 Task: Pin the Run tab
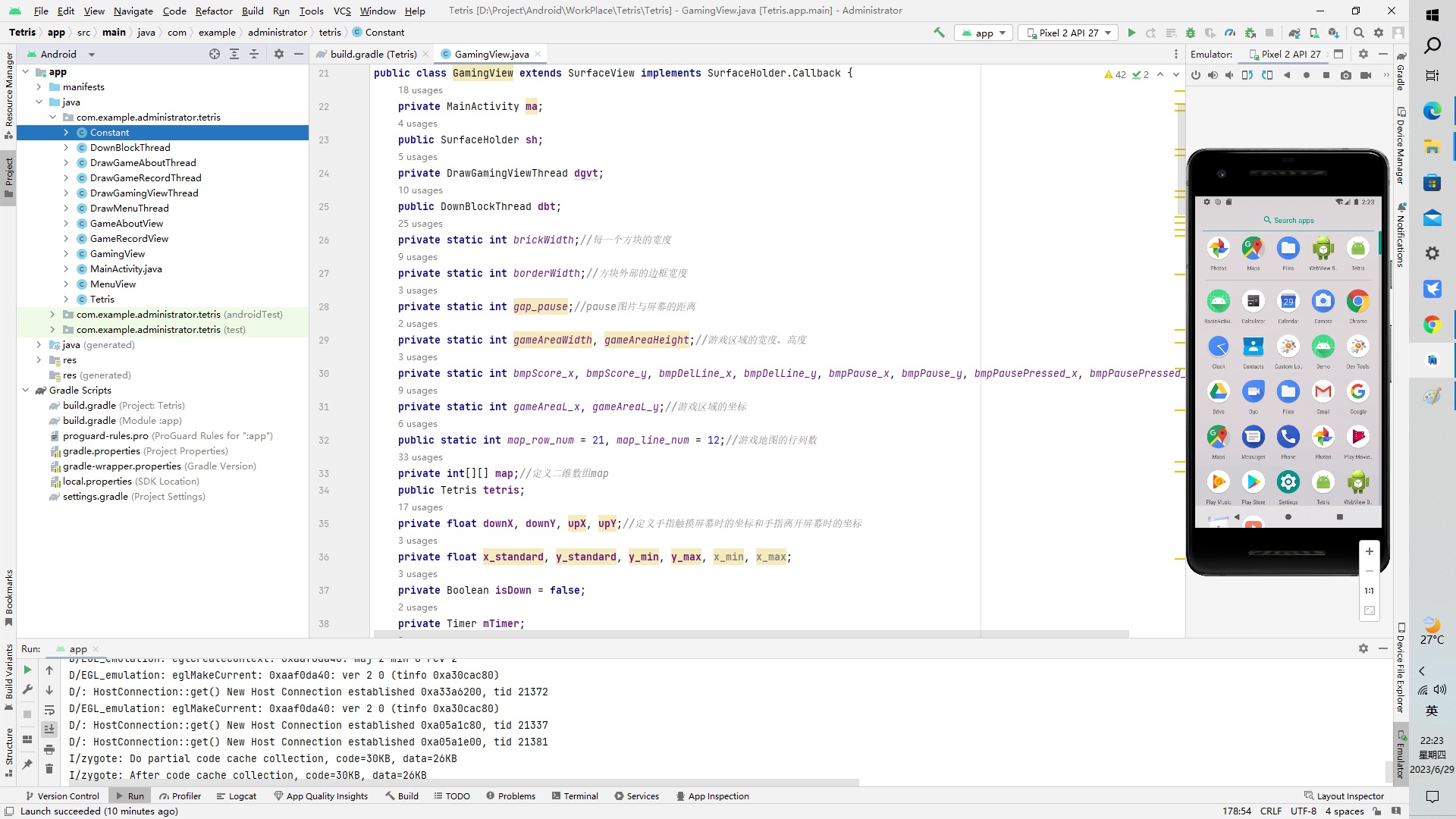[x=27, y=764]
